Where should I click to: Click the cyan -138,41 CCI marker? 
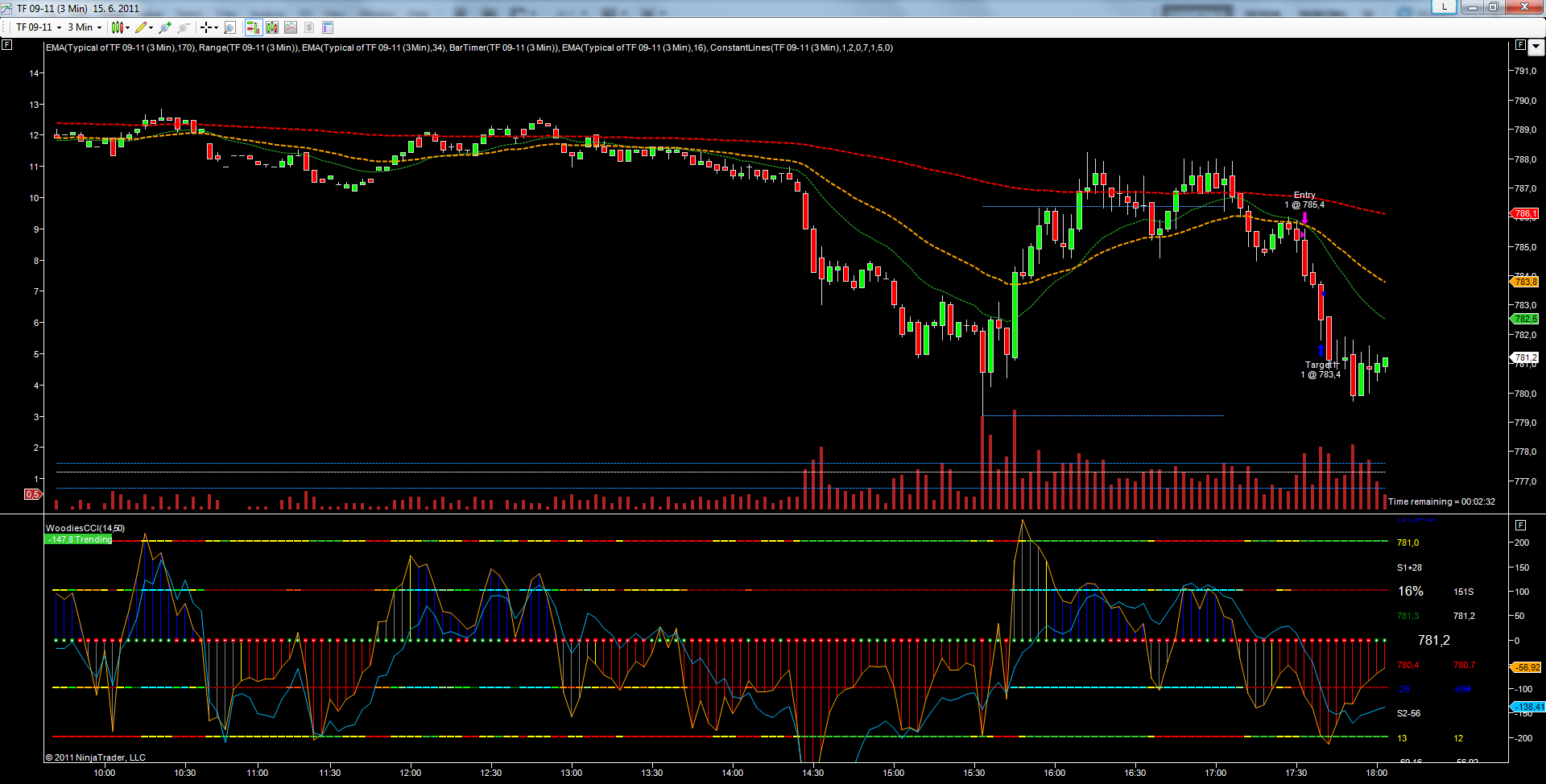click(1527, 707)
